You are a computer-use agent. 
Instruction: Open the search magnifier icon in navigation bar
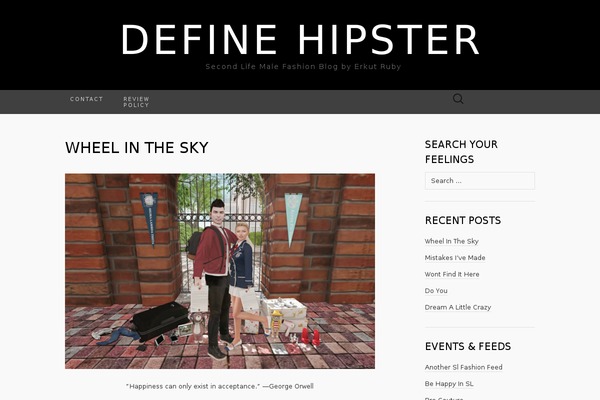[x=458, y=99]
